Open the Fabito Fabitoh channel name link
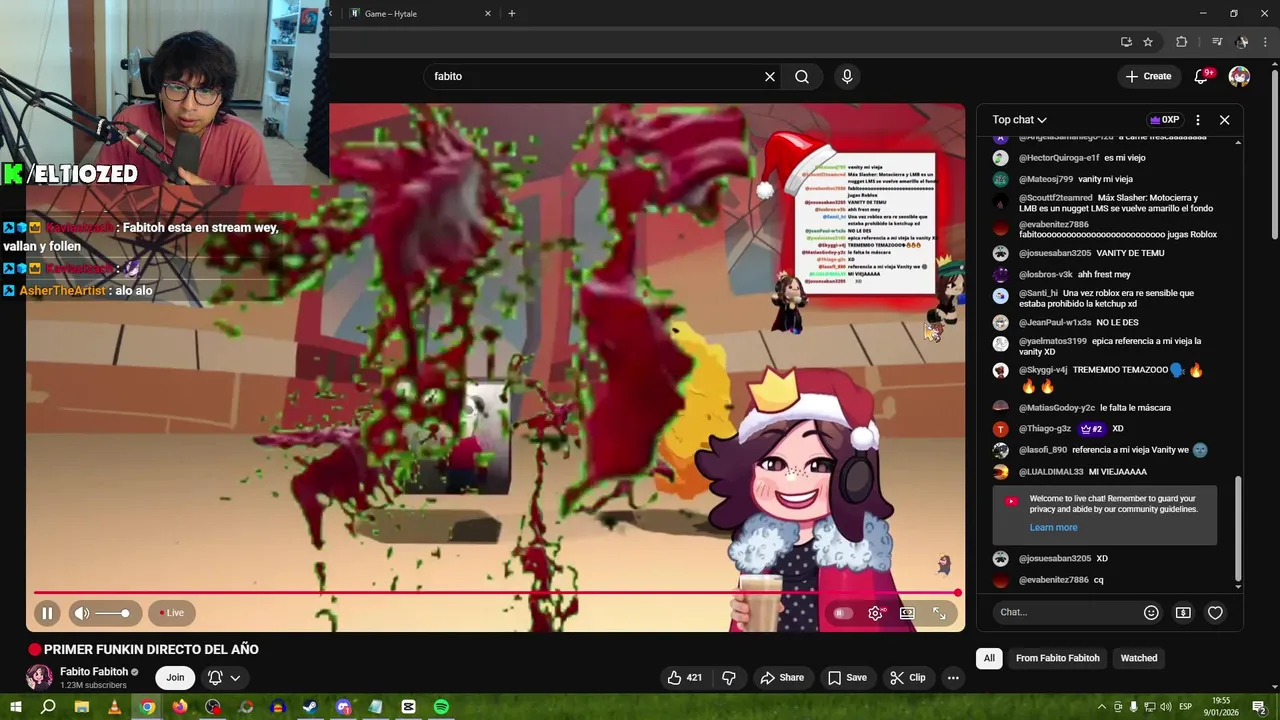Image resolution: width=1280 pixels, height=720 pixels. (x=94, y=672)
